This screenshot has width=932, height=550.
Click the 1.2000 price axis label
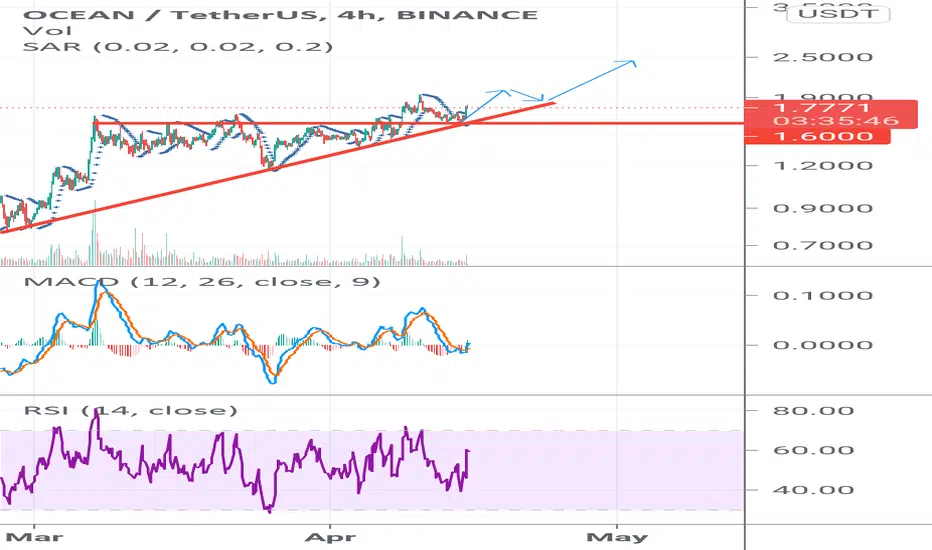click(823, 165)
